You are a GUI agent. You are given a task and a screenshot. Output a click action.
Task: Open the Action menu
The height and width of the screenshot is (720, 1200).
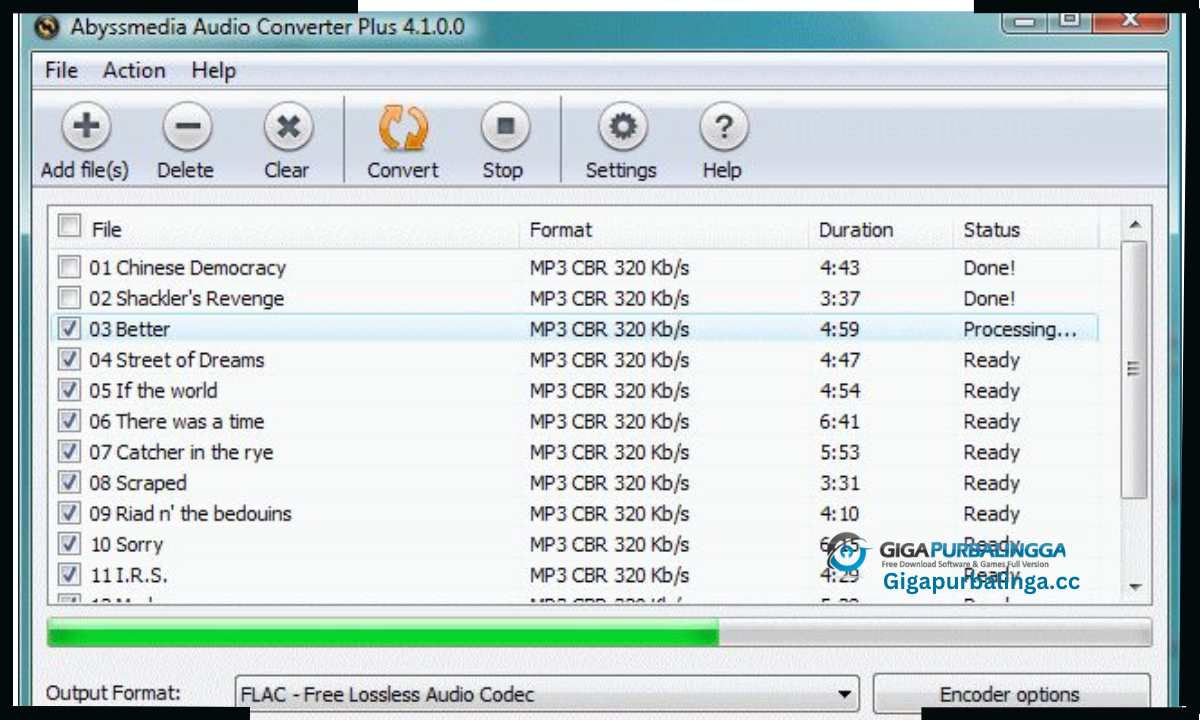tap(134, 70)
